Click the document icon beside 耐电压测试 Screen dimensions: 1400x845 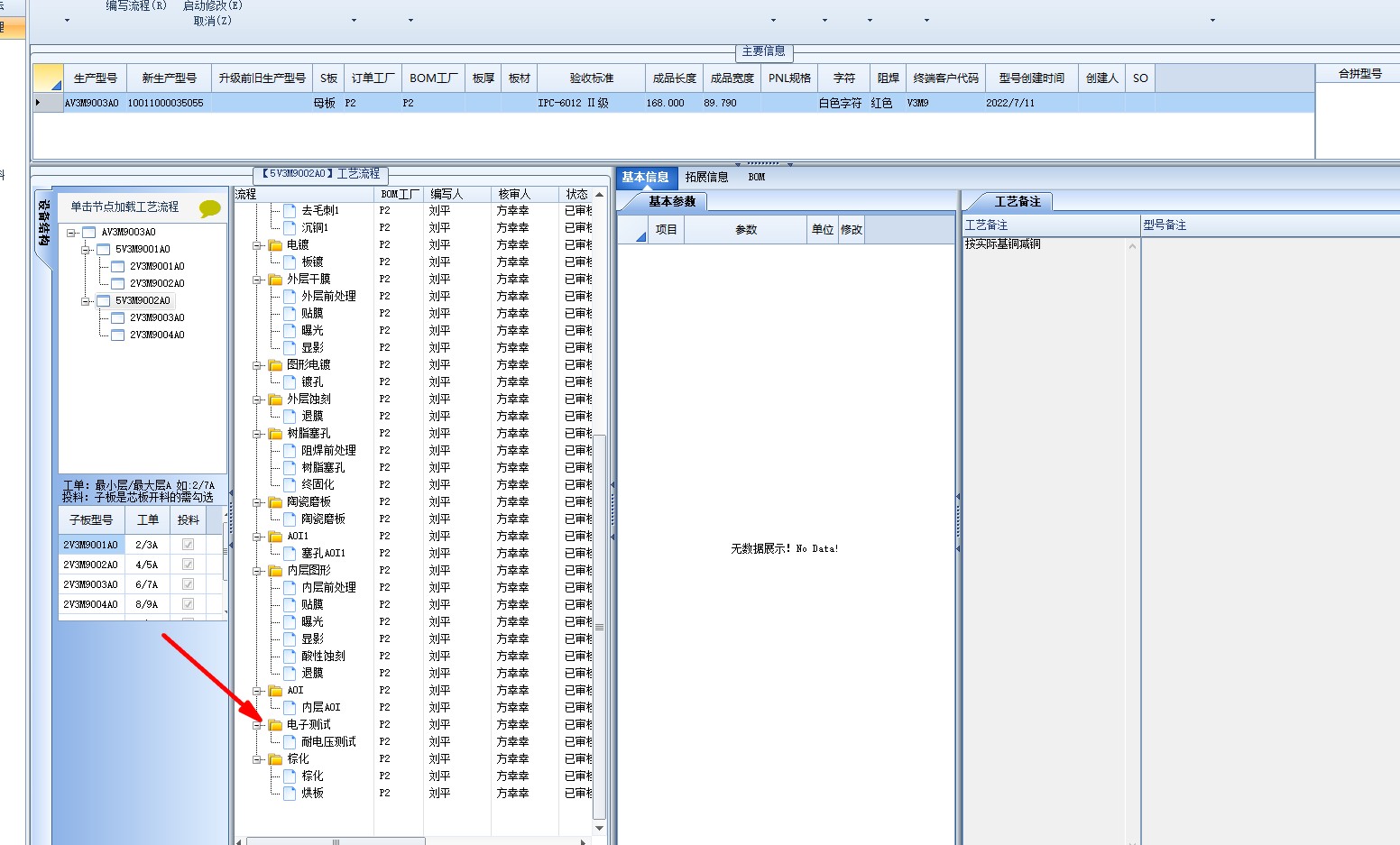(290, 741)
